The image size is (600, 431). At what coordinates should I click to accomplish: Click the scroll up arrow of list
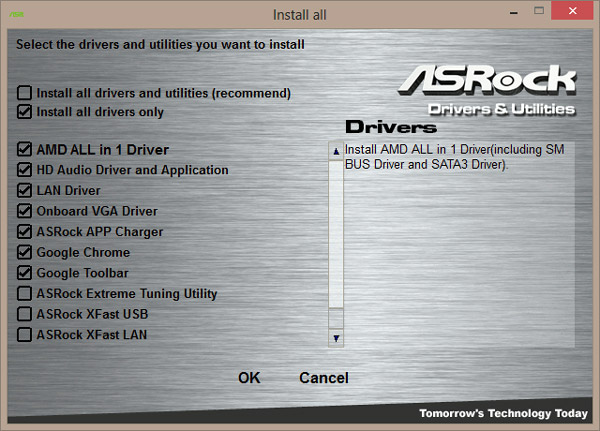point(336,152)
